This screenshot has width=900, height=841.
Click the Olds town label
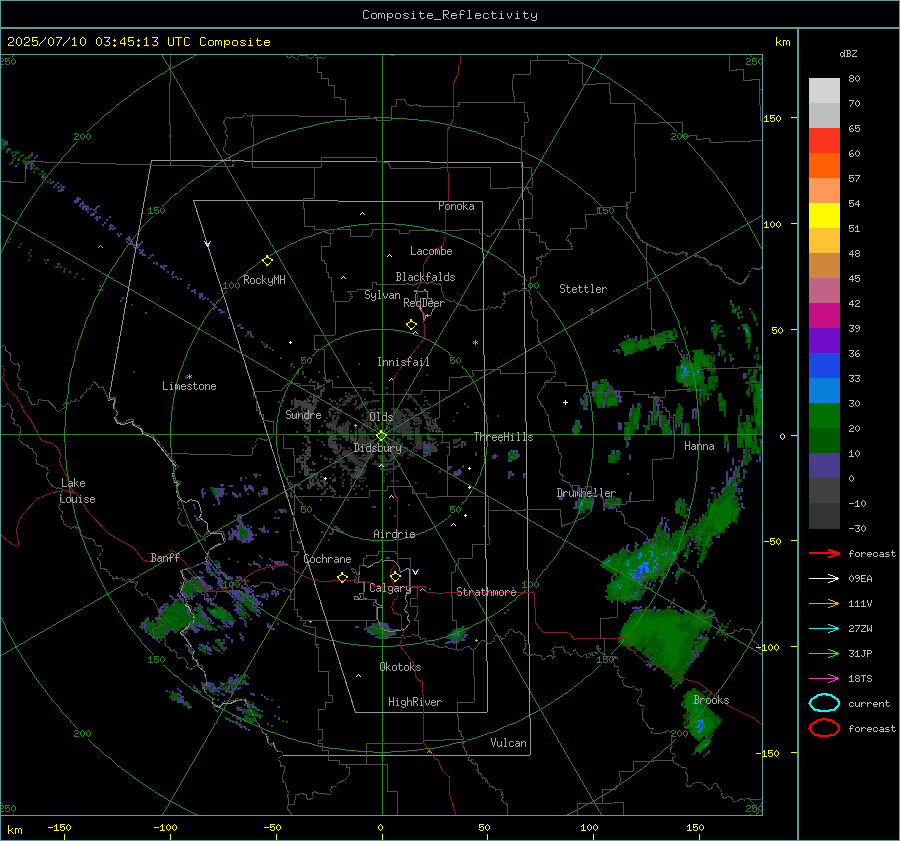point(381,417)
